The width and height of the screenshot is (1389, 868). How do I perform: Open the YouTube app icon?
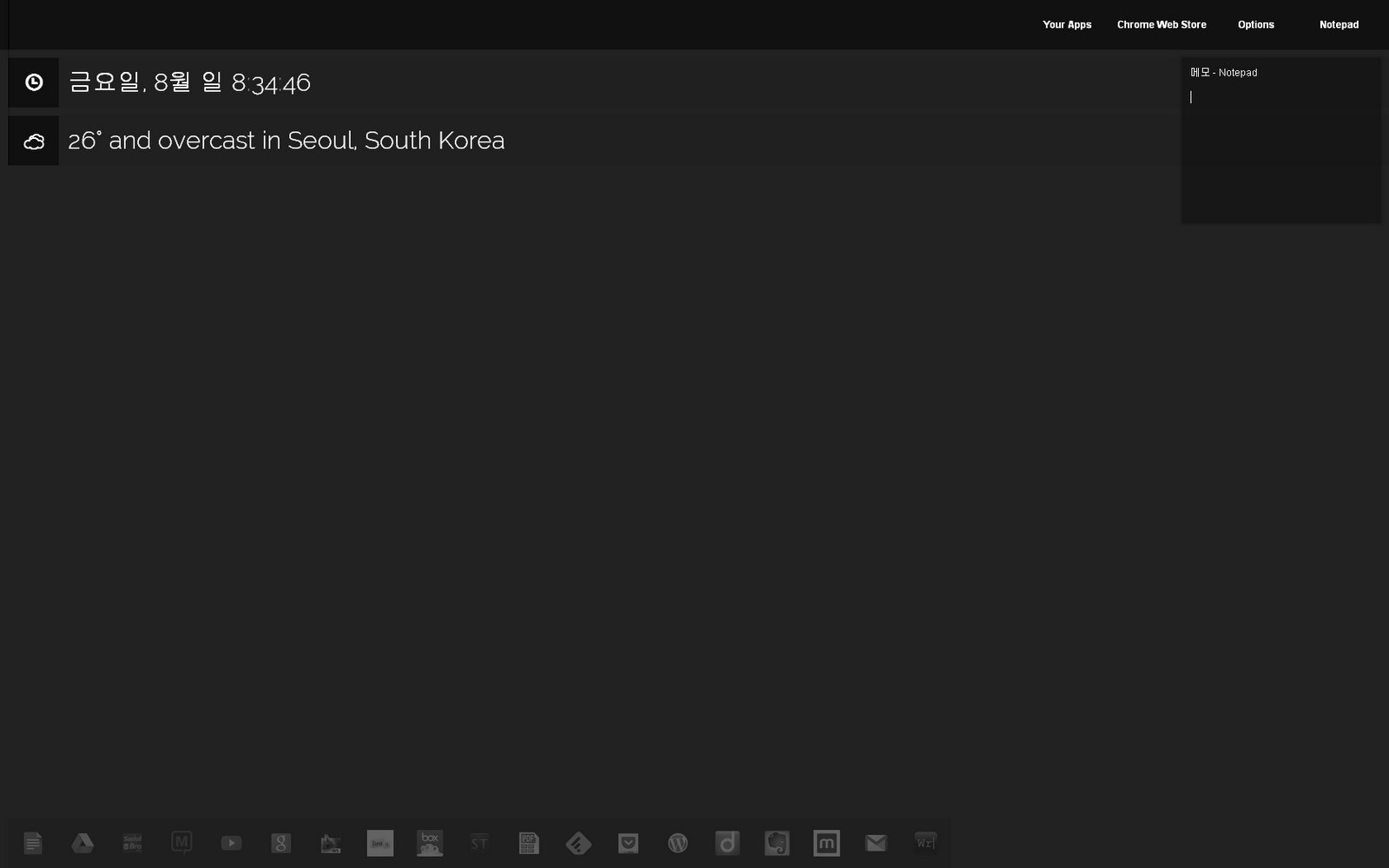coord(231,843)
